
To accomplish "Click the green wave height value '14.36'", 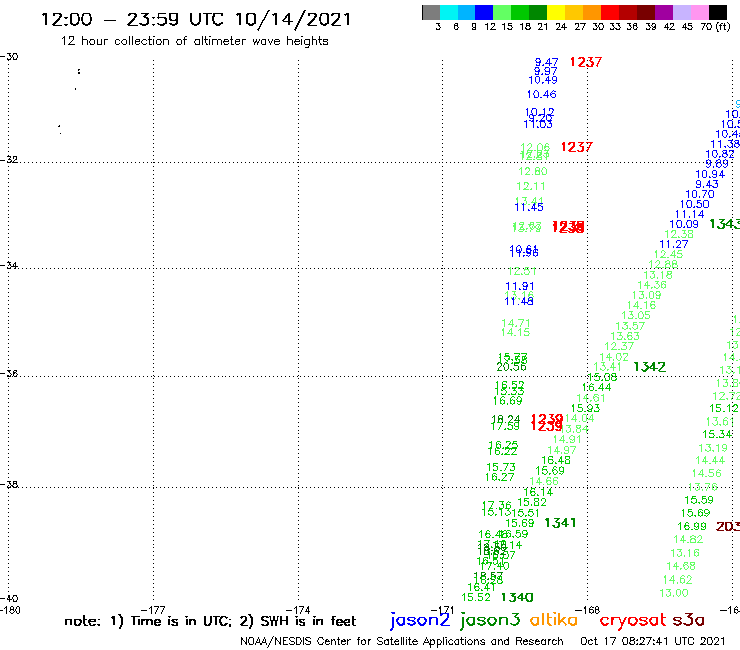I will 652,285.
